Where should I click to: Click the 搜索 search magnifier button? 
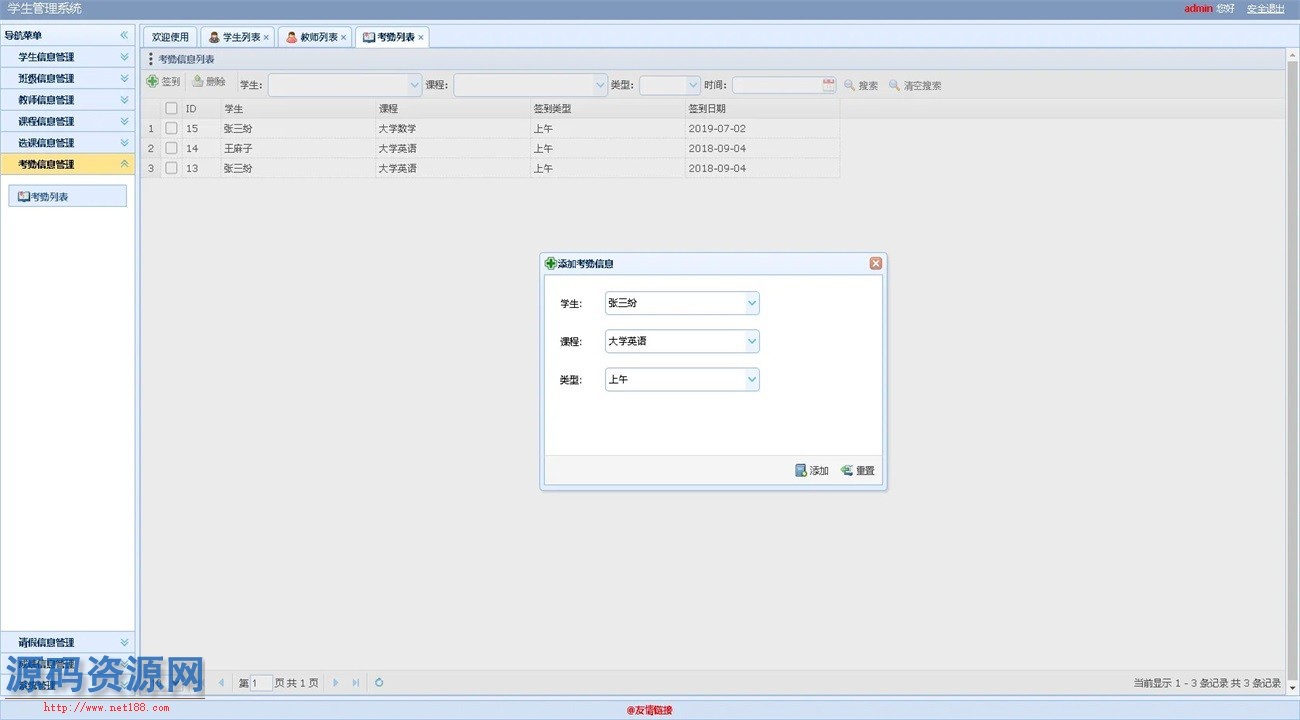click(861, 86)
